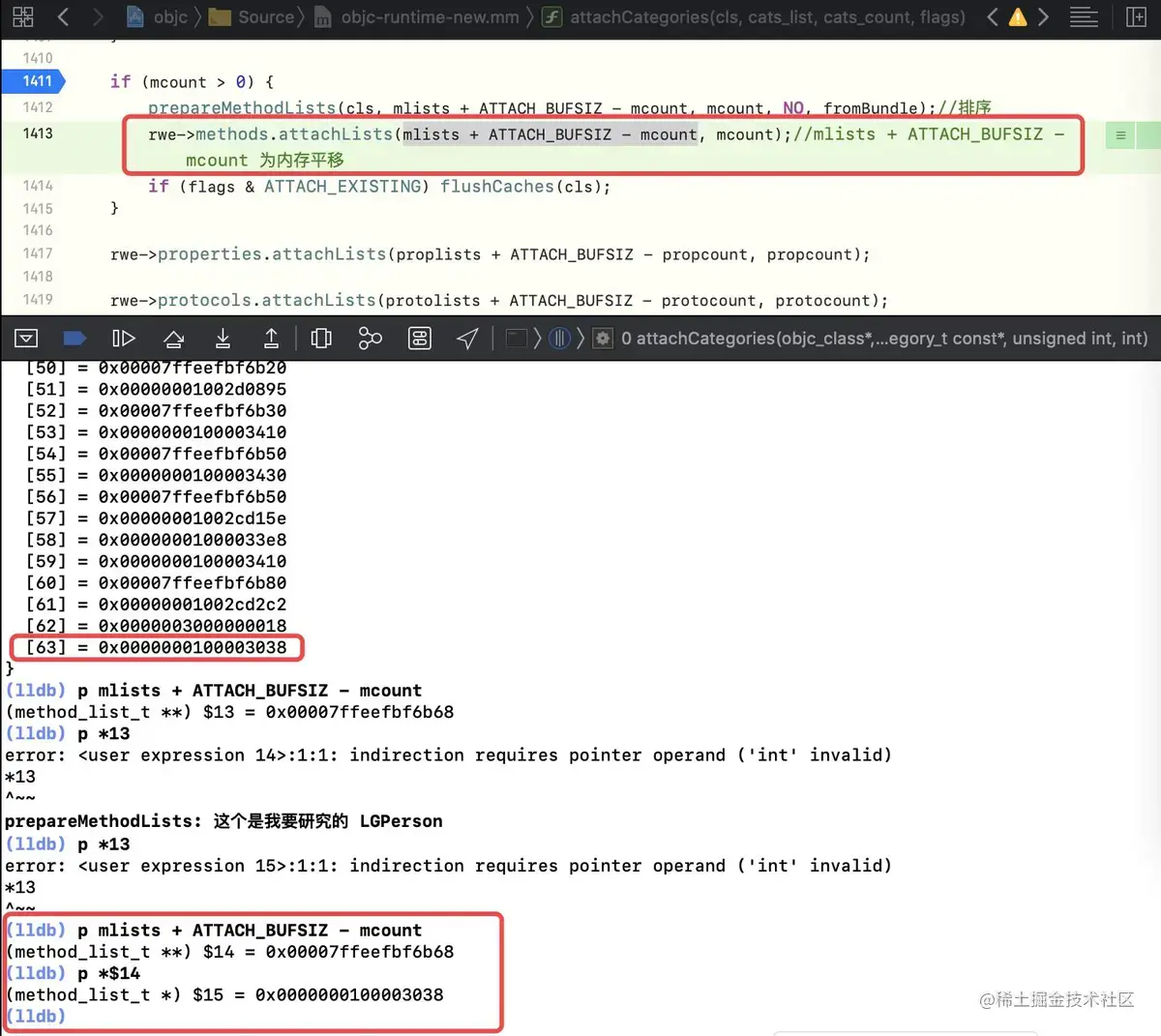Click the prepareMethodLists LGPerson log line
Viewport: 1161px width, 1036px height.
point(223,821)
